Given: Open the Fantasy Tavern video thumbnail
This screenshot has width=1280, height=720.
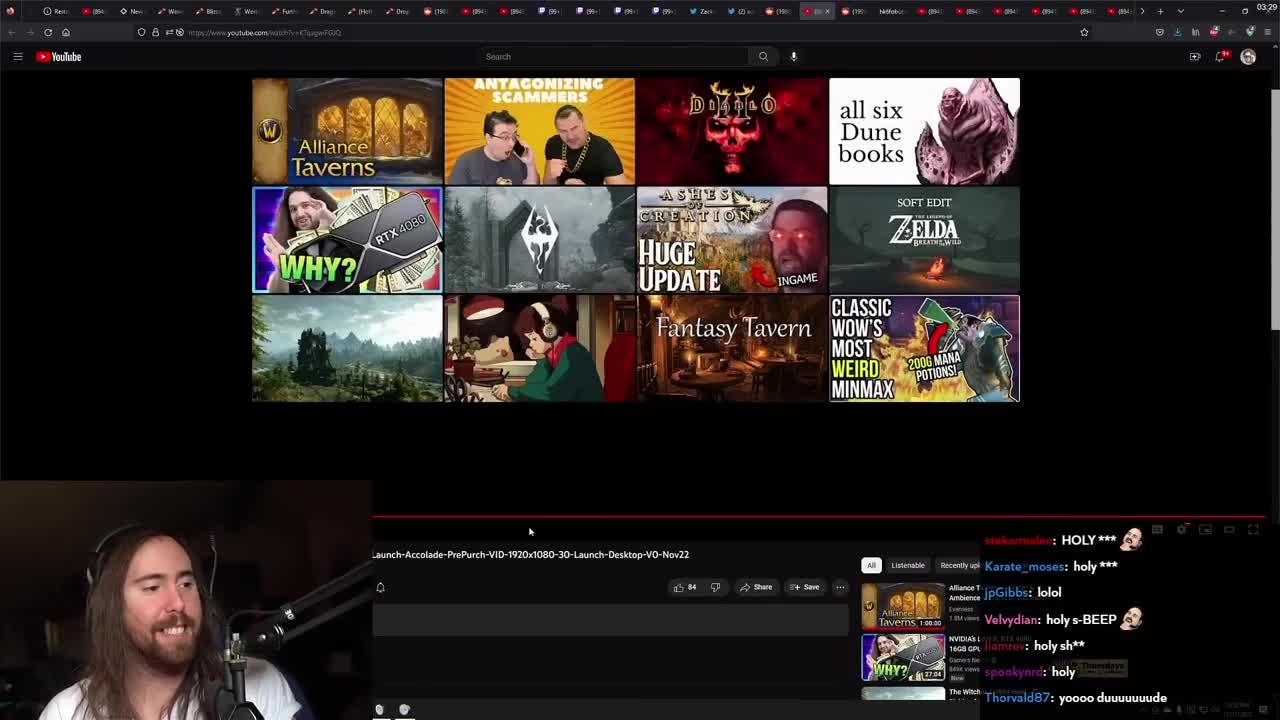Looking at the screenshot, I should pos(732,348).
